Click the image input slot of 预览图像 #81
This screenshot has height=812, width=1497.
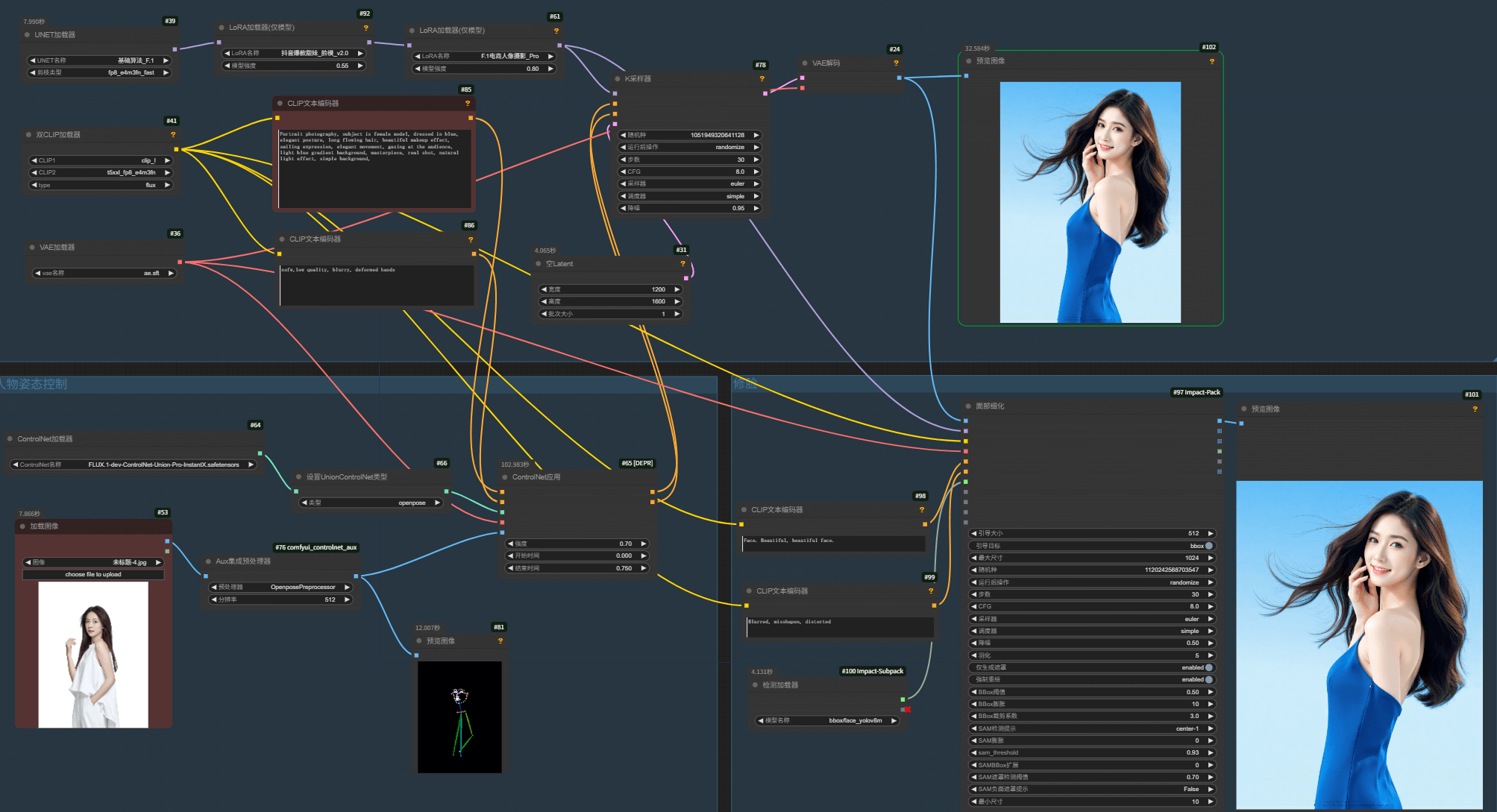(416, 655)
